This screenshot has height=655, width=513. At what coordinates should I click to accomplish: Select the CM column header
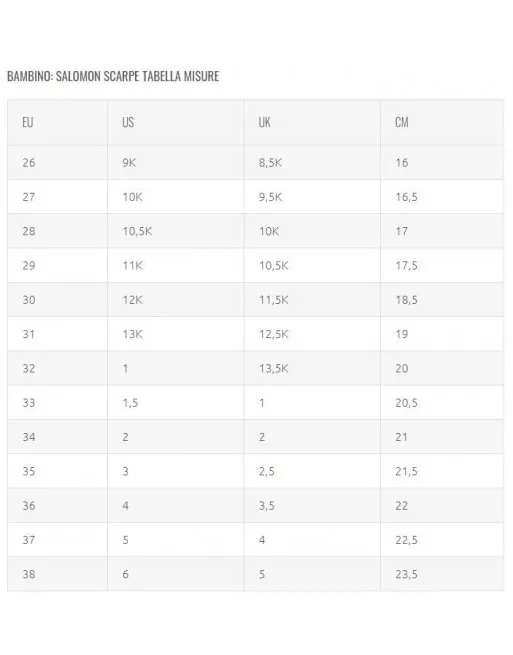tap(442, 122)
